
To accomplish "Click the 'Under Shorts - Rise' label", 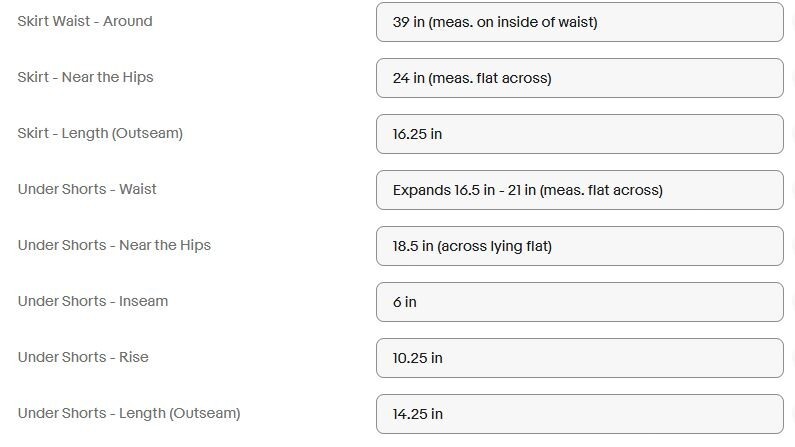I will pos(83,357).
